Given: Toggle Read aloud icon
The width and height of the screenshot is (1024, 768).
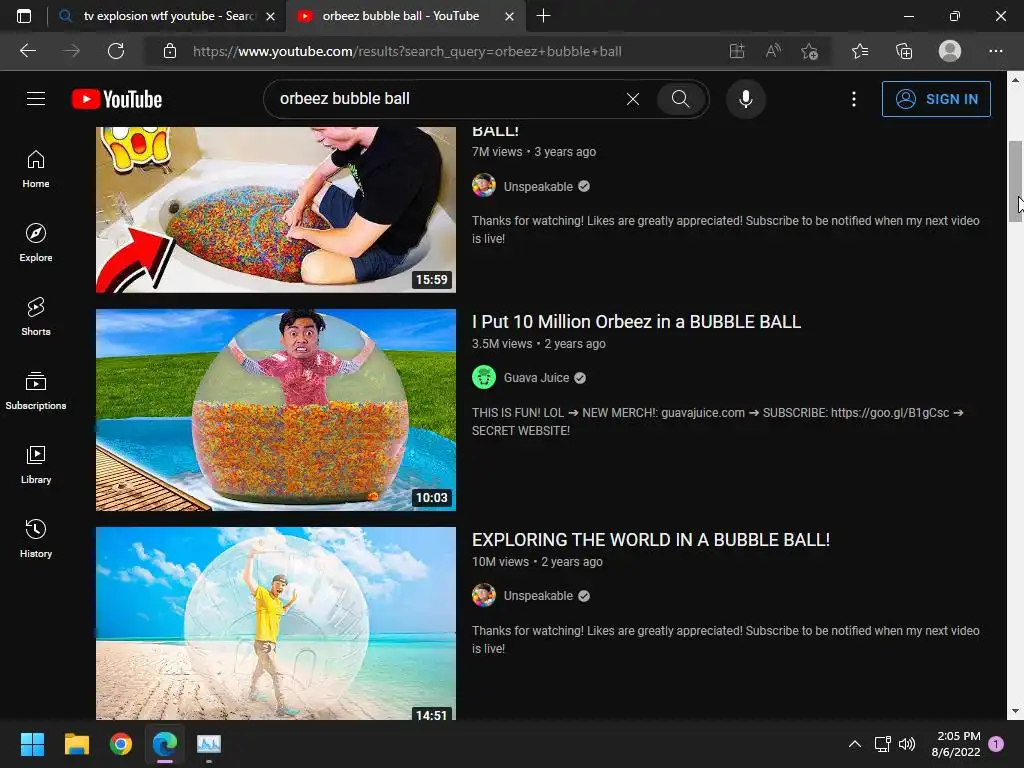Looking at the screenshot, I should 773,51.
